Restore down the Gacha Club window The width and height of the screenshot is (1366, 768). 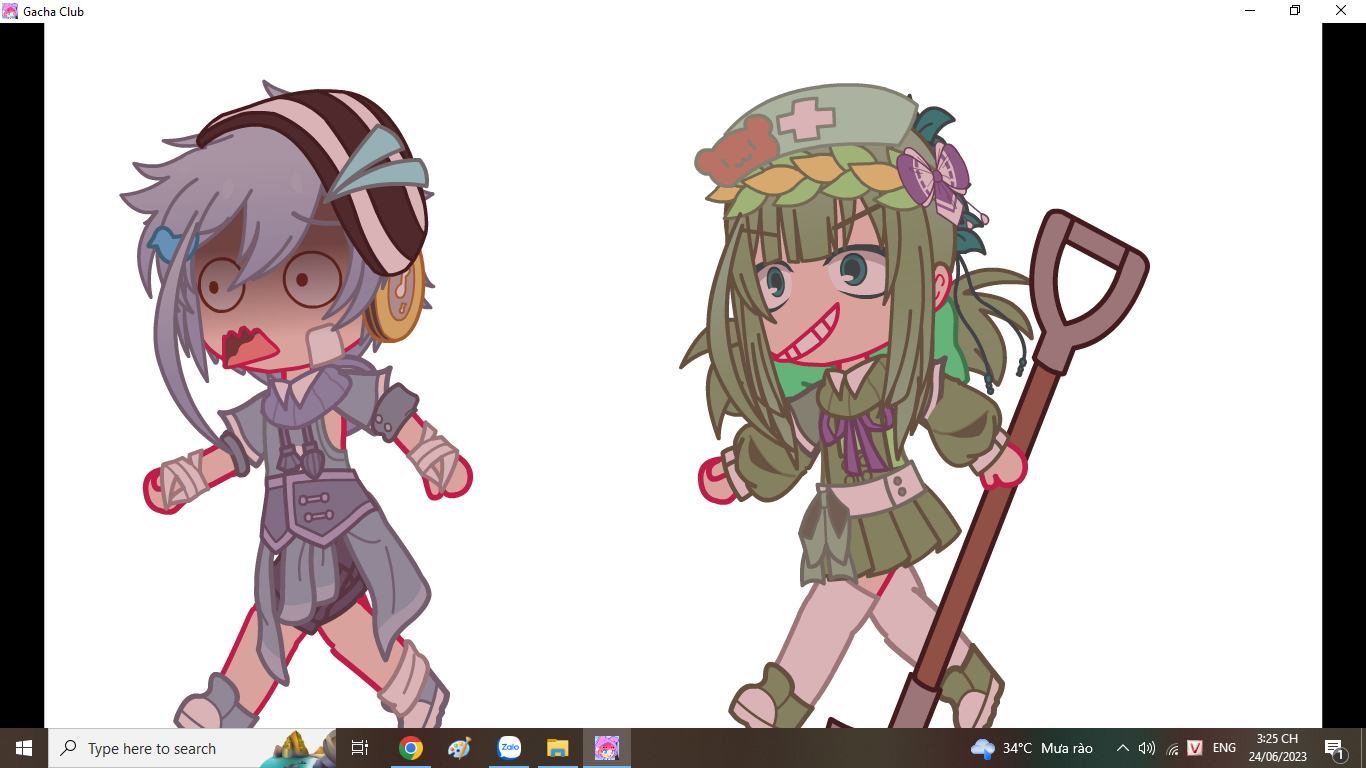pyautogui.click(x=1295, y=11)
